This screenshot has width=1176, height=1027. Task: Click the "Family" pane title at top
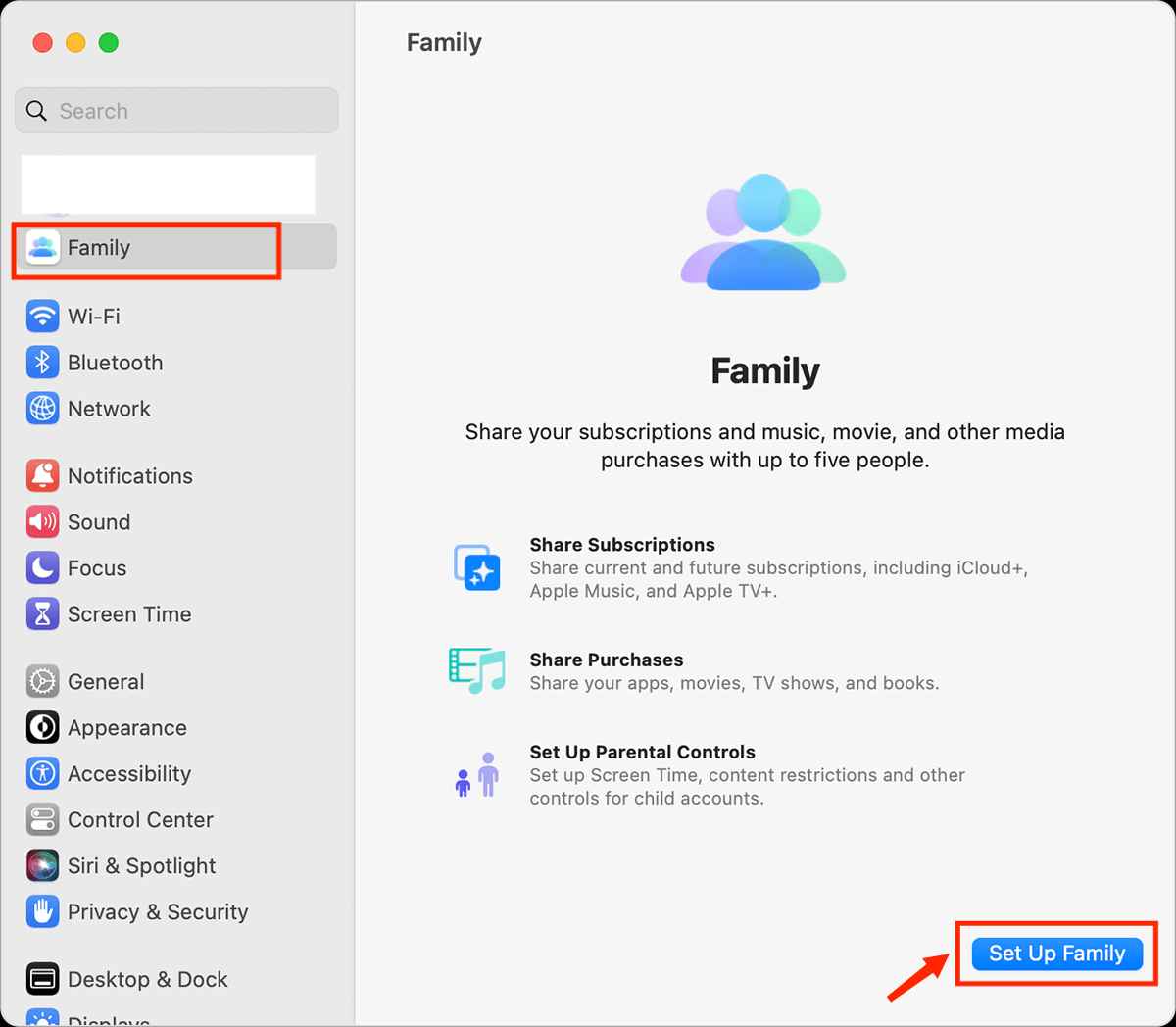444,43
